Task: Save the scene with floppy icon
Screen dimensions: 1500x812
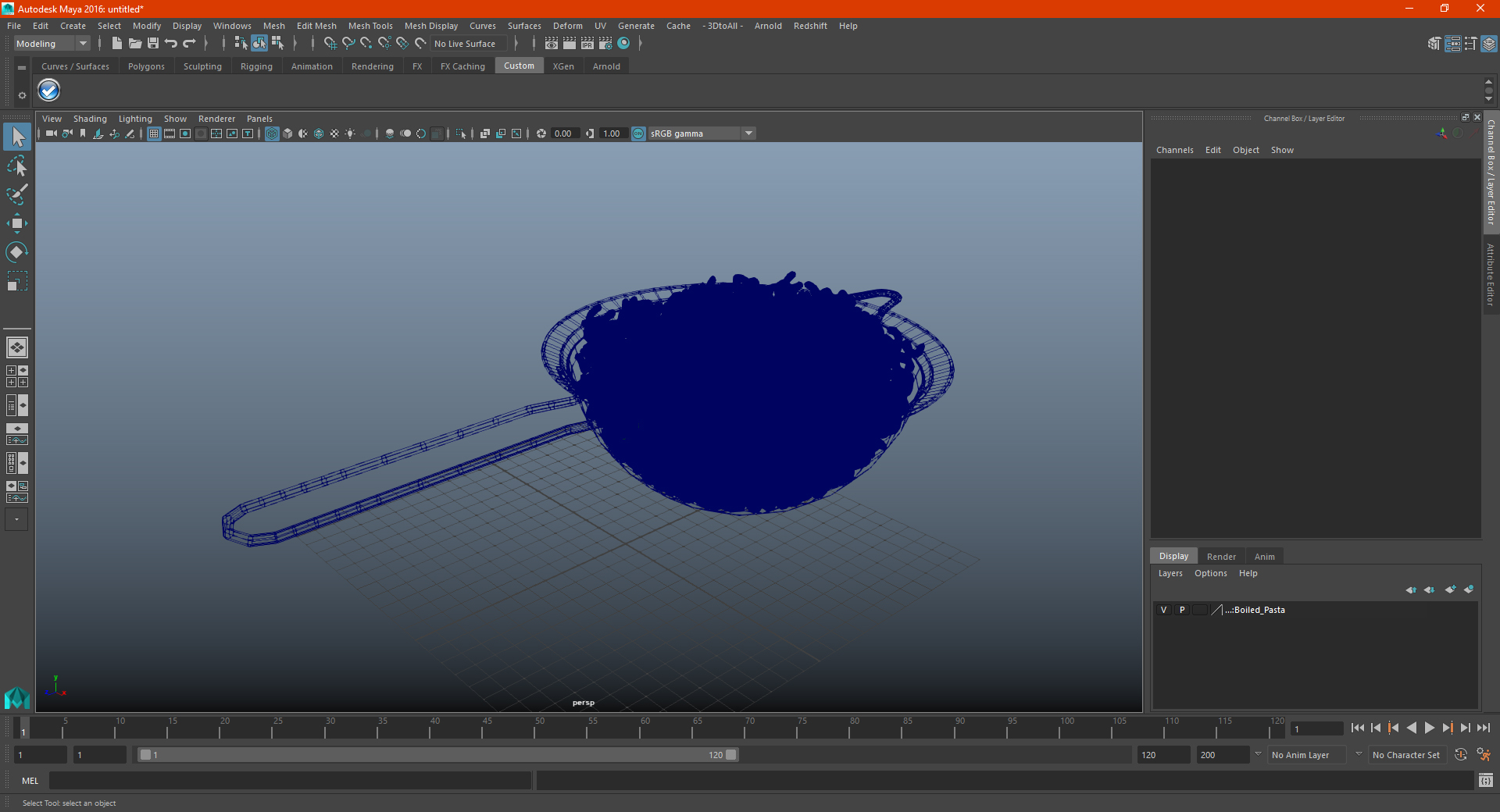Action: 152,44
